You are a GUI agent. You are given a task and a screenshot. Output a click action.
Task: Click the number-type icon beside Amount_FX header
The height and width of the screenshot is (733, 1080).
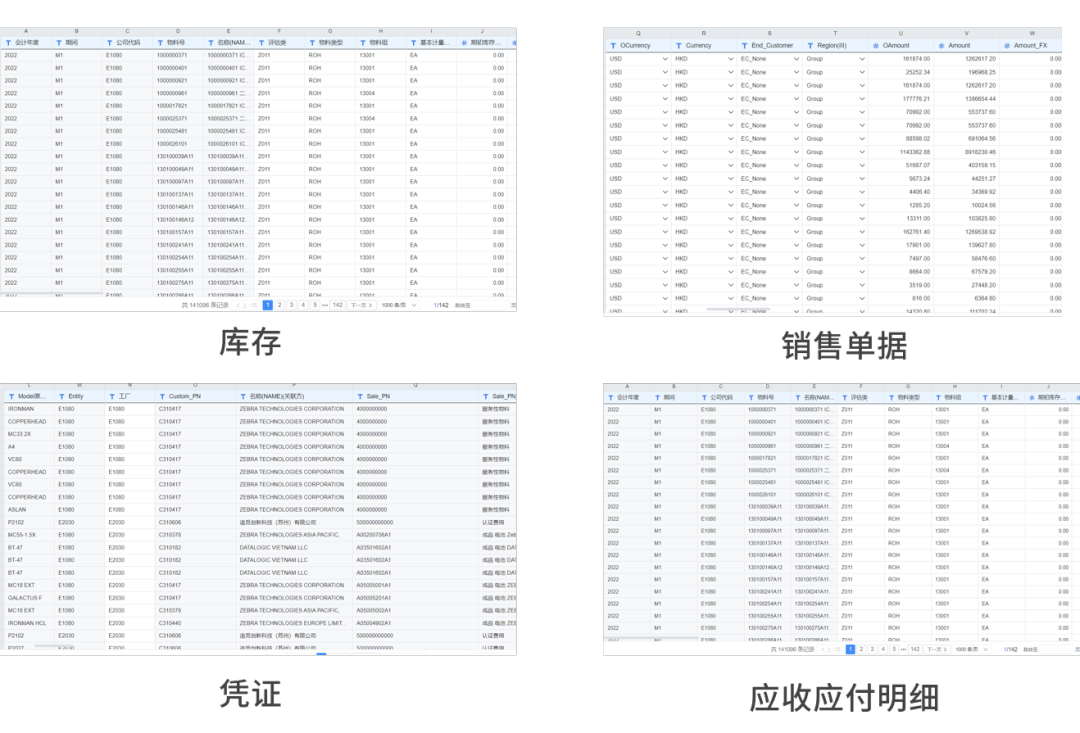click(x=1007, y=45)
